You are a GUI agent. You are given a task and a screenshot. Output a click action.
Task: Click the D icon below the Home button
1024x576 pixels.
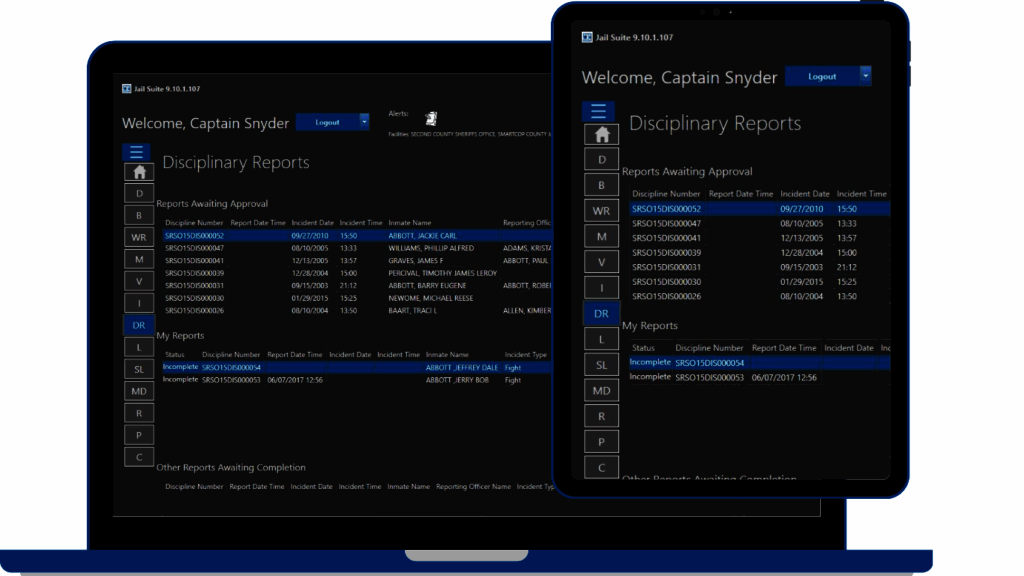click(138, 193)
